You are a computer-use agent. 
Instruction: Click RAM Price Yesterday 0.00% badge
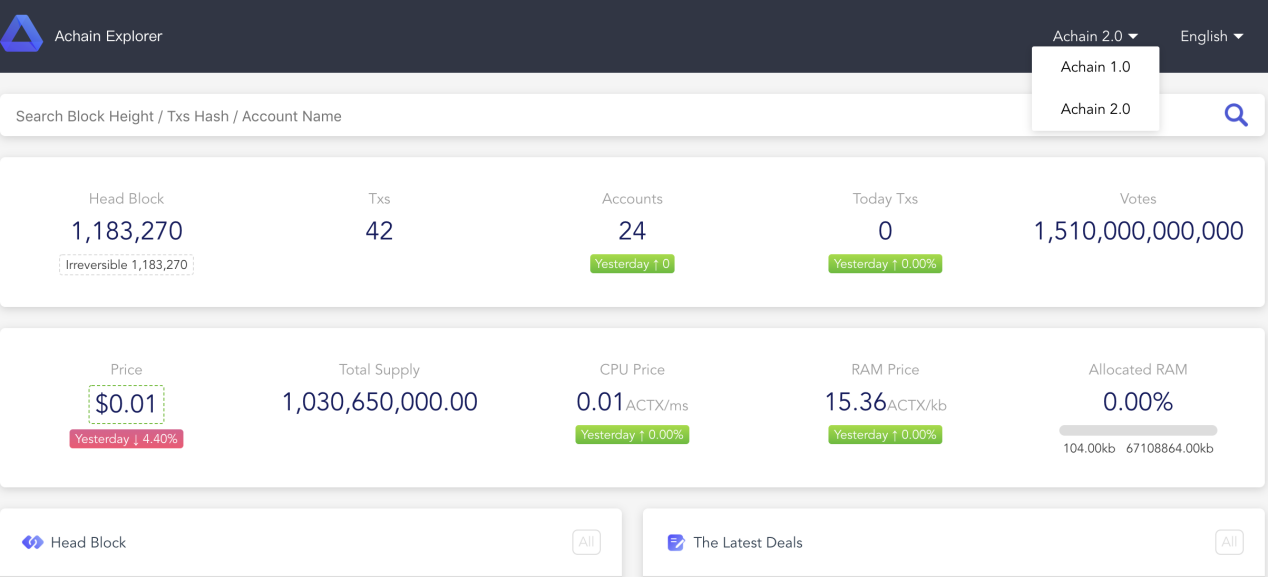pos(885,435)
